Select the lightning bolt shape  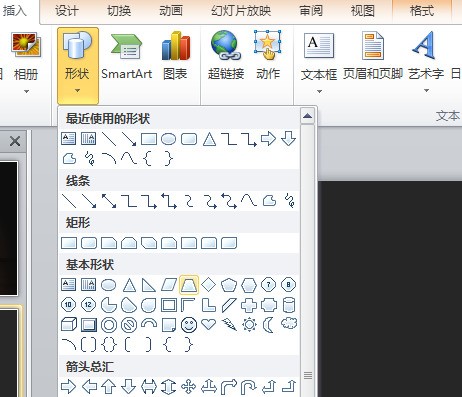(x=229, y=324)
